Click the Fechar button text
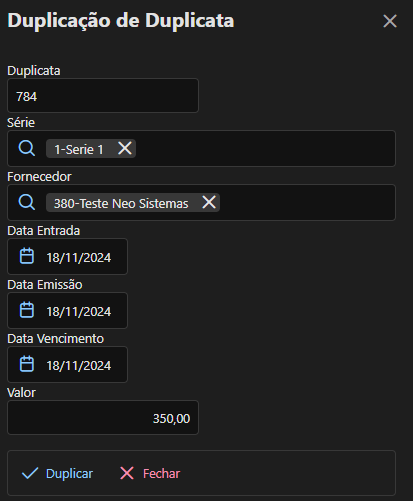This screenshot has width=413, height=501. click(161, 473)
